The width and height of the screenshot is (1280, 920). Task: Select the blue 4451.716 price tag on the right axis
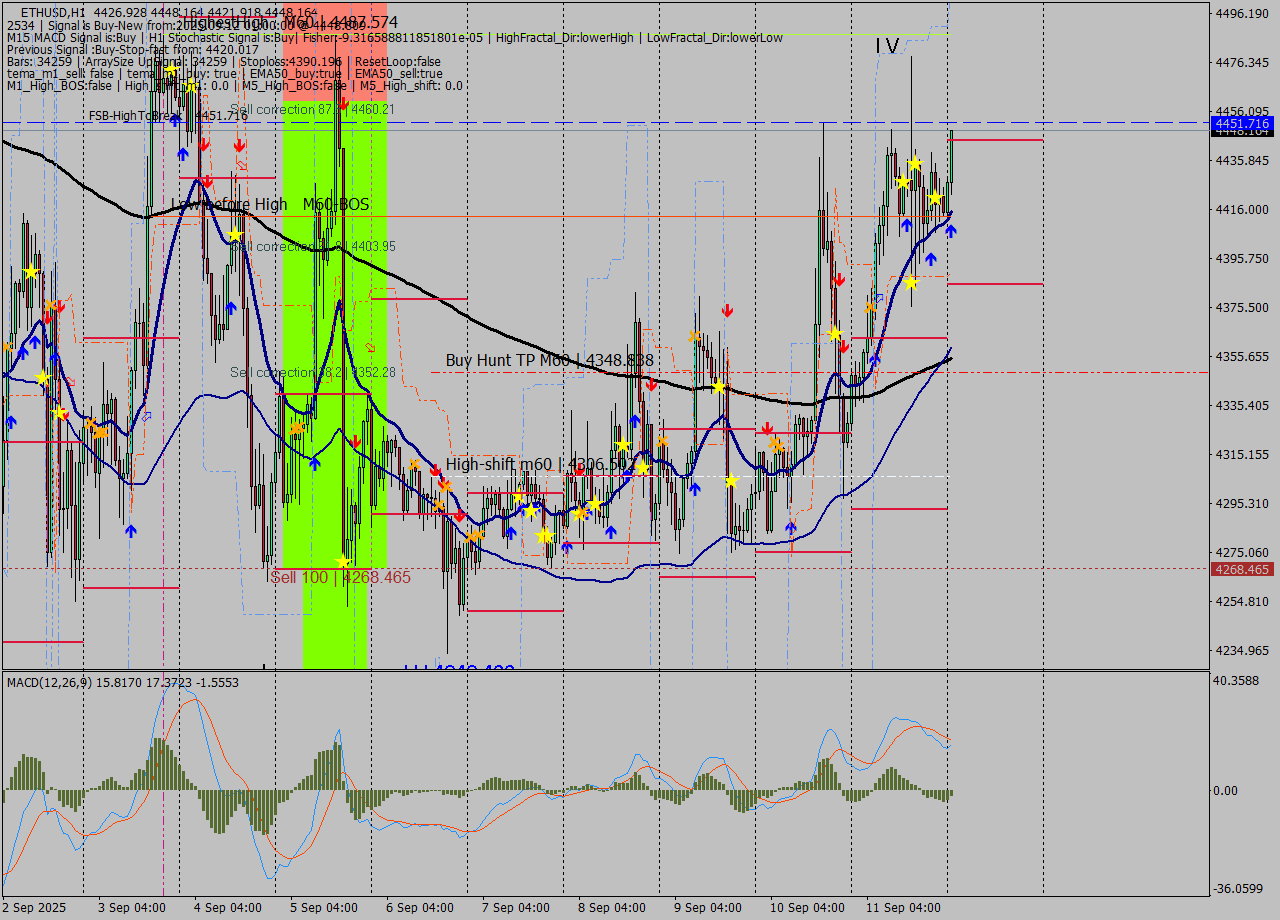click(x=1240, y=124)
